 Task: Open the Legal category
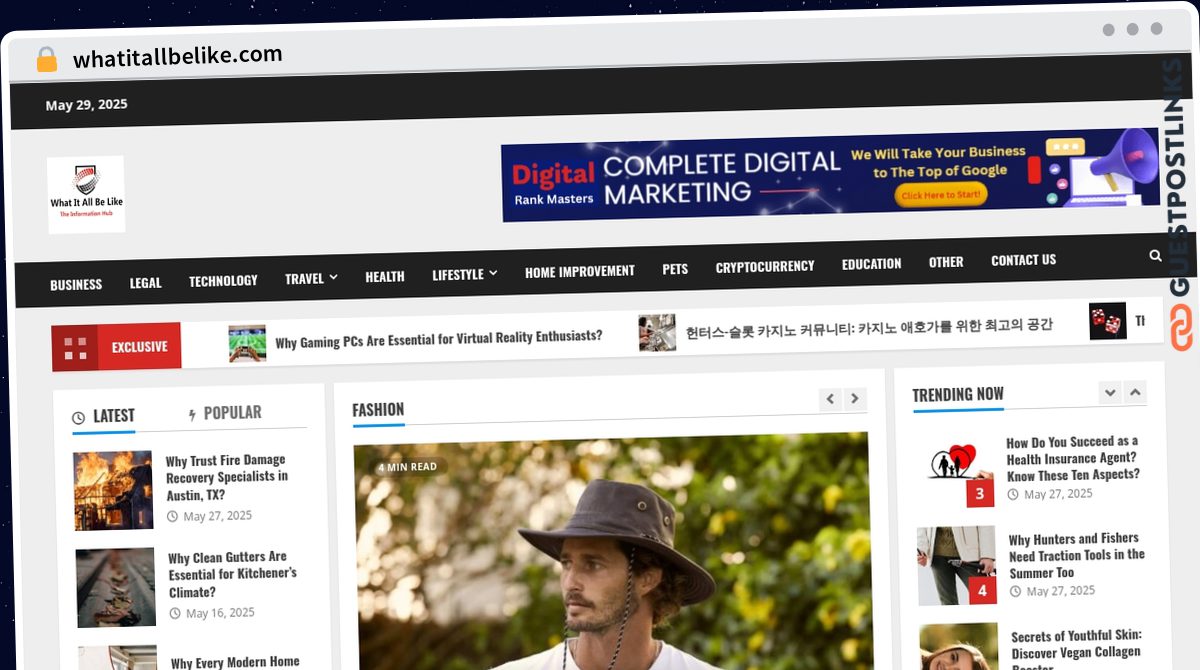pos(145,283)
